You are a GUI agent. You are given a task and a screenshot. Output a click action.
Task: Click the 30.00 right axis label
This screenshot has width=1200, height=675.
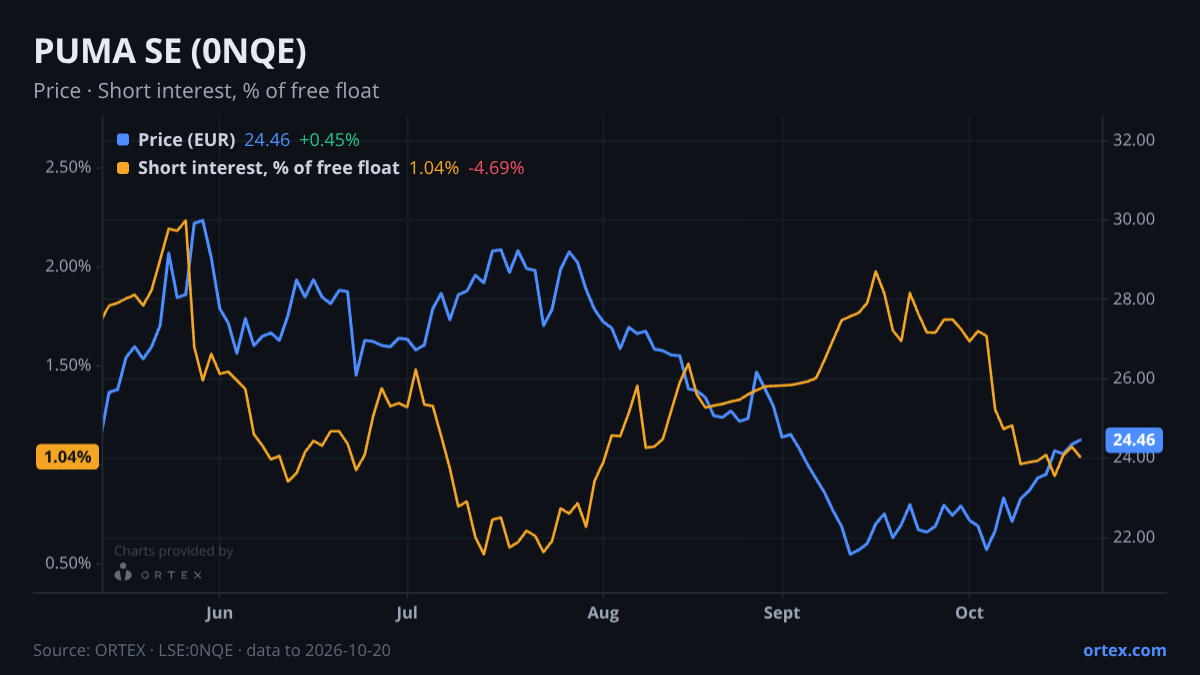[1134, 220]
